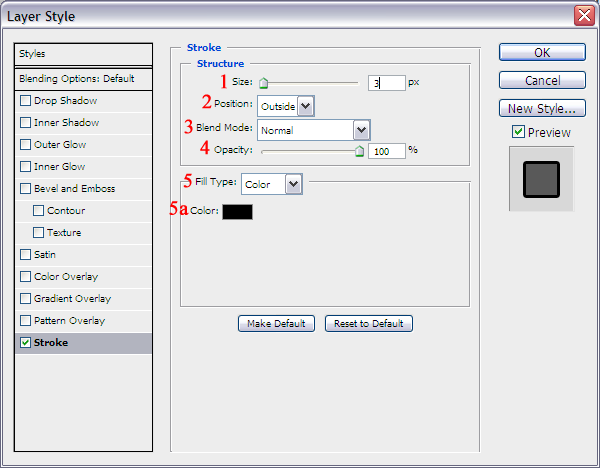The width and height of the screenshot is (600, 468).
Task: Click the Make Default button
Action: [276, 324]
